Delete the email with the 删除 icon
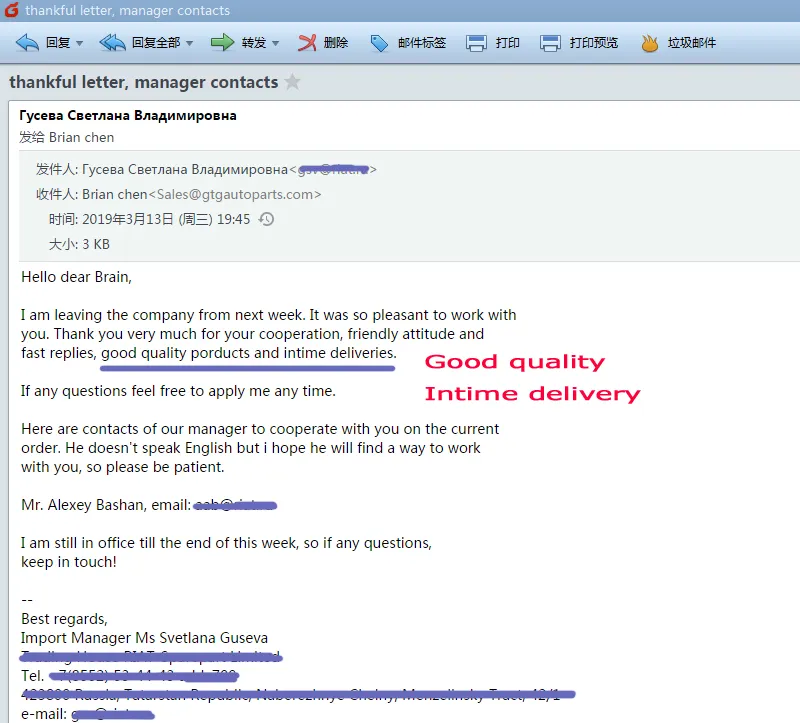 [308, 43]
